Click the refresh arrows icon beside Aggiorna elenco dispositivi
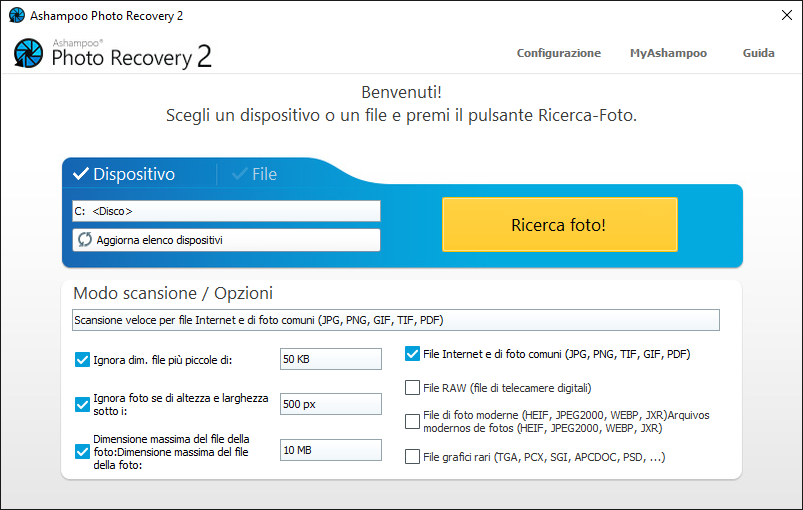Image resolution: width=803 pixels, height=510 pixels. pyautogui.click(x=85, y=240)
